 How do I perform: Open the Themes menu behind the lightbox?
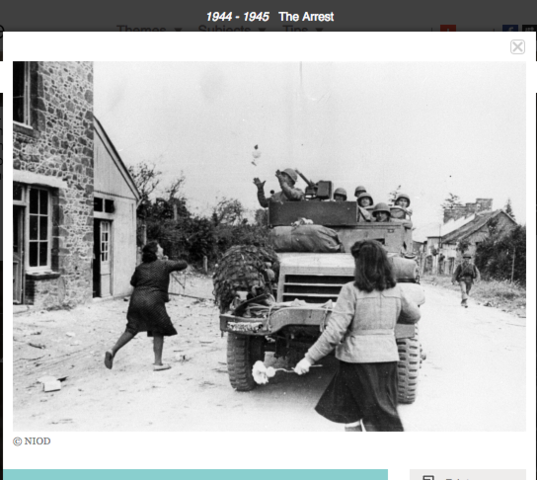coord(149,29)
